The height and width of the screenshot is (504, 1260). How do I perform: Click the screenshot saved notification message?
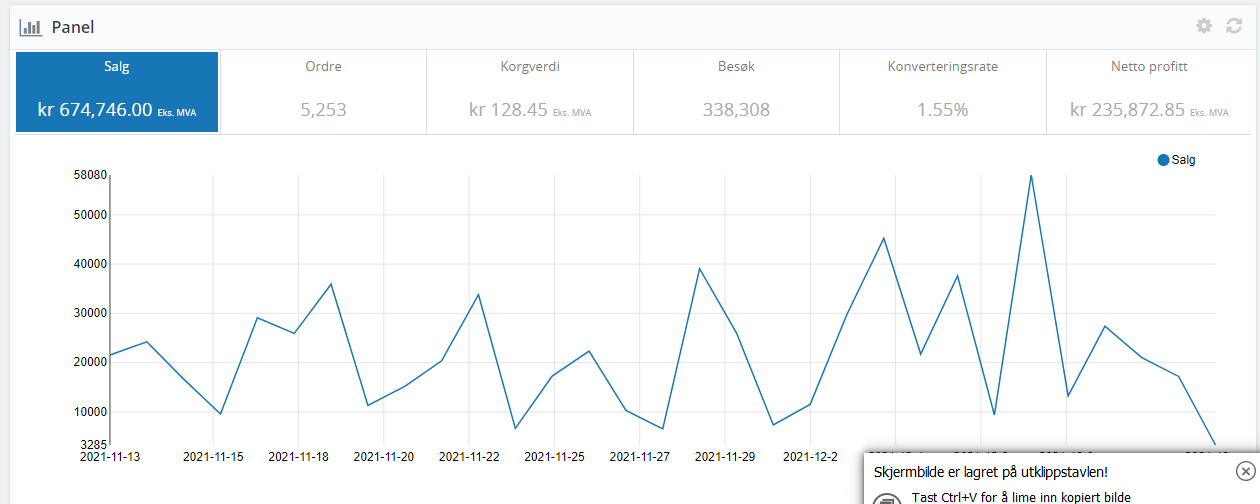click(x=991, y=472)
